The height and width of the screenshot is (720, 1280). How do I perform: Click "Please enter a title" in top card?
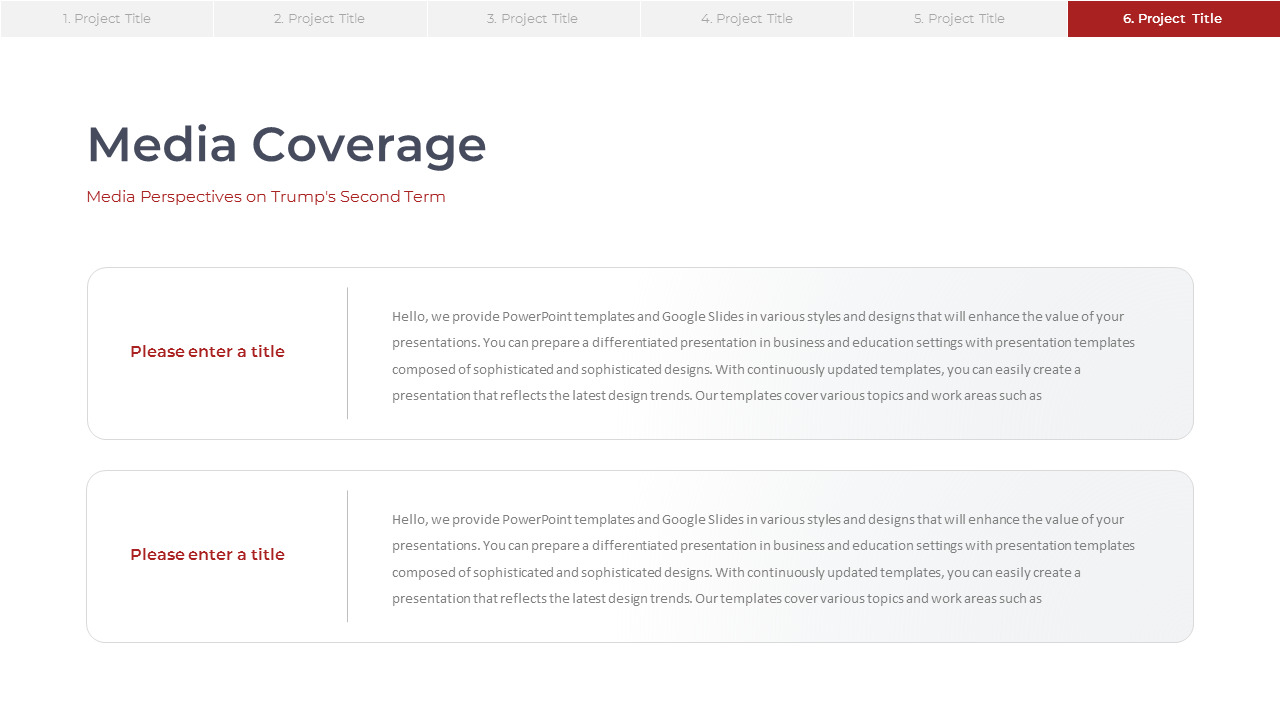(x=207, y=352)
